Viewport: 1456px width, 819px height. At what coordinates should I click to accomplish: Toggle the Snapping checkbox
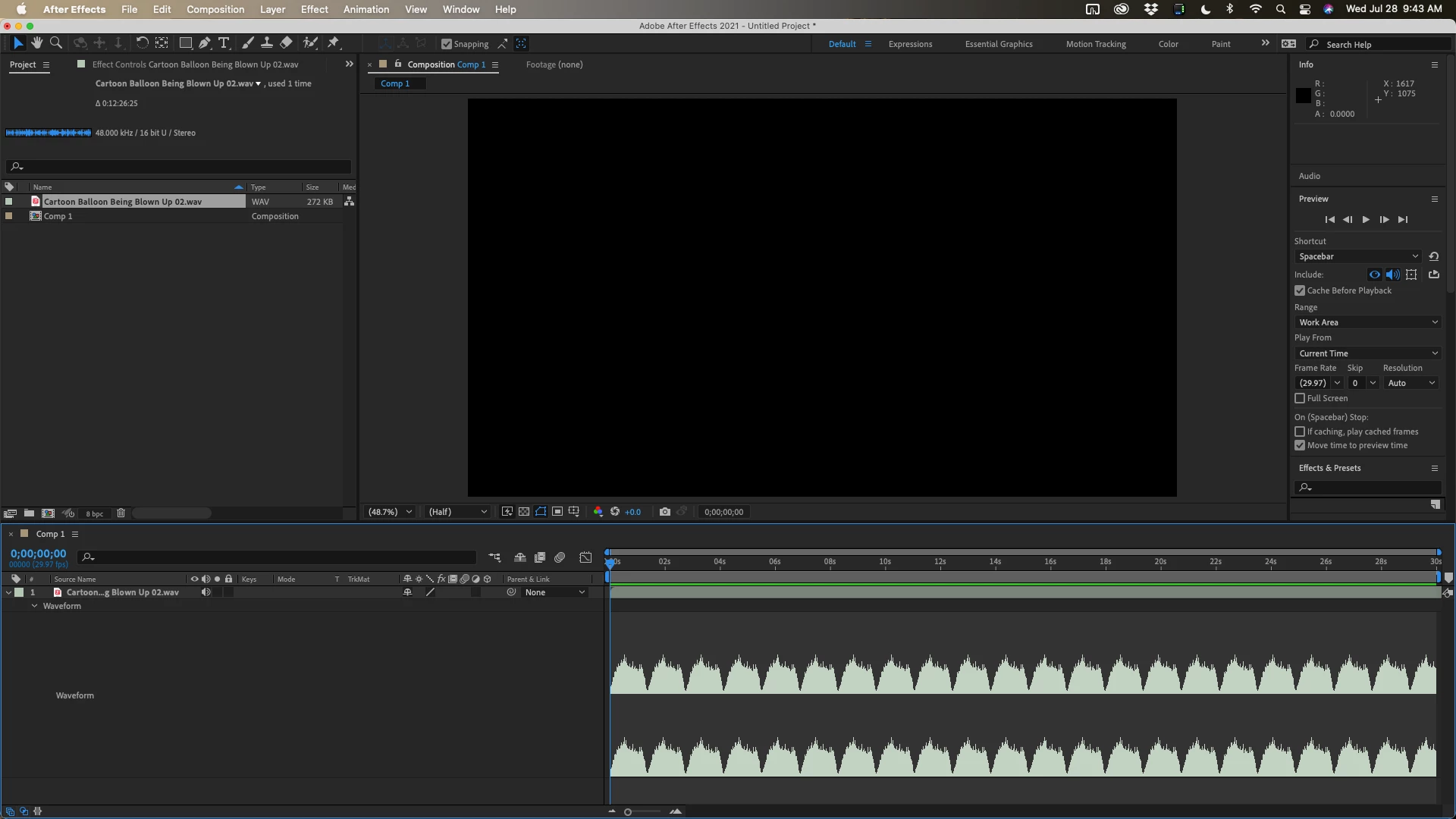[x=447, y=44]
